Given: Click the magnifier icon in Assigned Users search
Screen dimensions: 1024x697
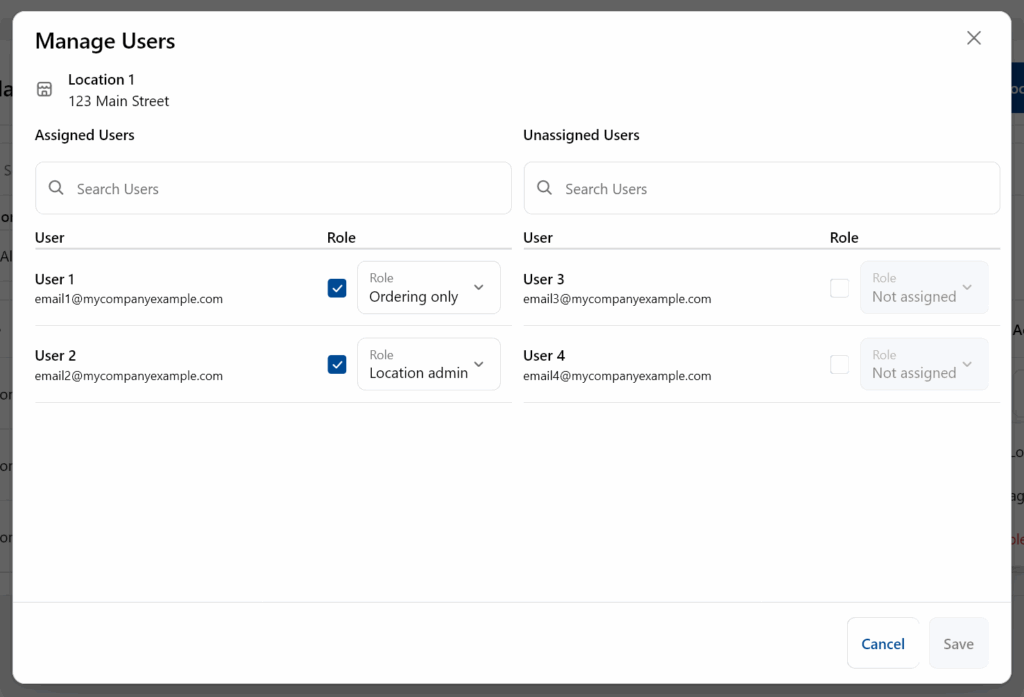Looking at the screenshot, I should click(x=57, y=188).
